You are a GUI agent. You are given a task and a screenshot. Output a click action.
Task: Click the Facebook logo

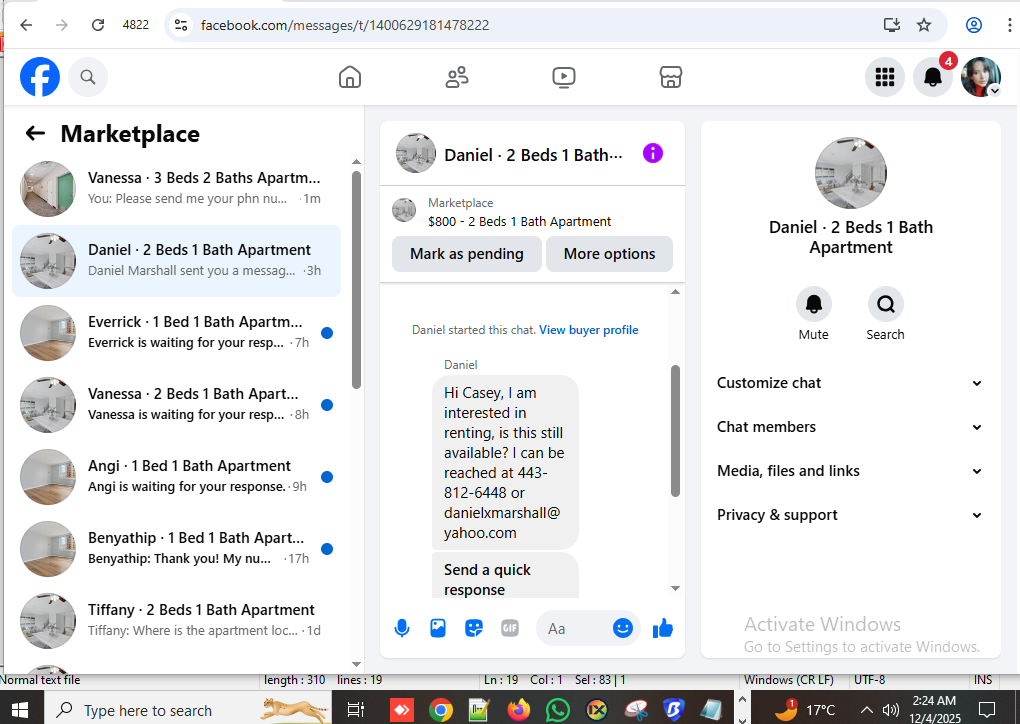click(x=40, y=77)
